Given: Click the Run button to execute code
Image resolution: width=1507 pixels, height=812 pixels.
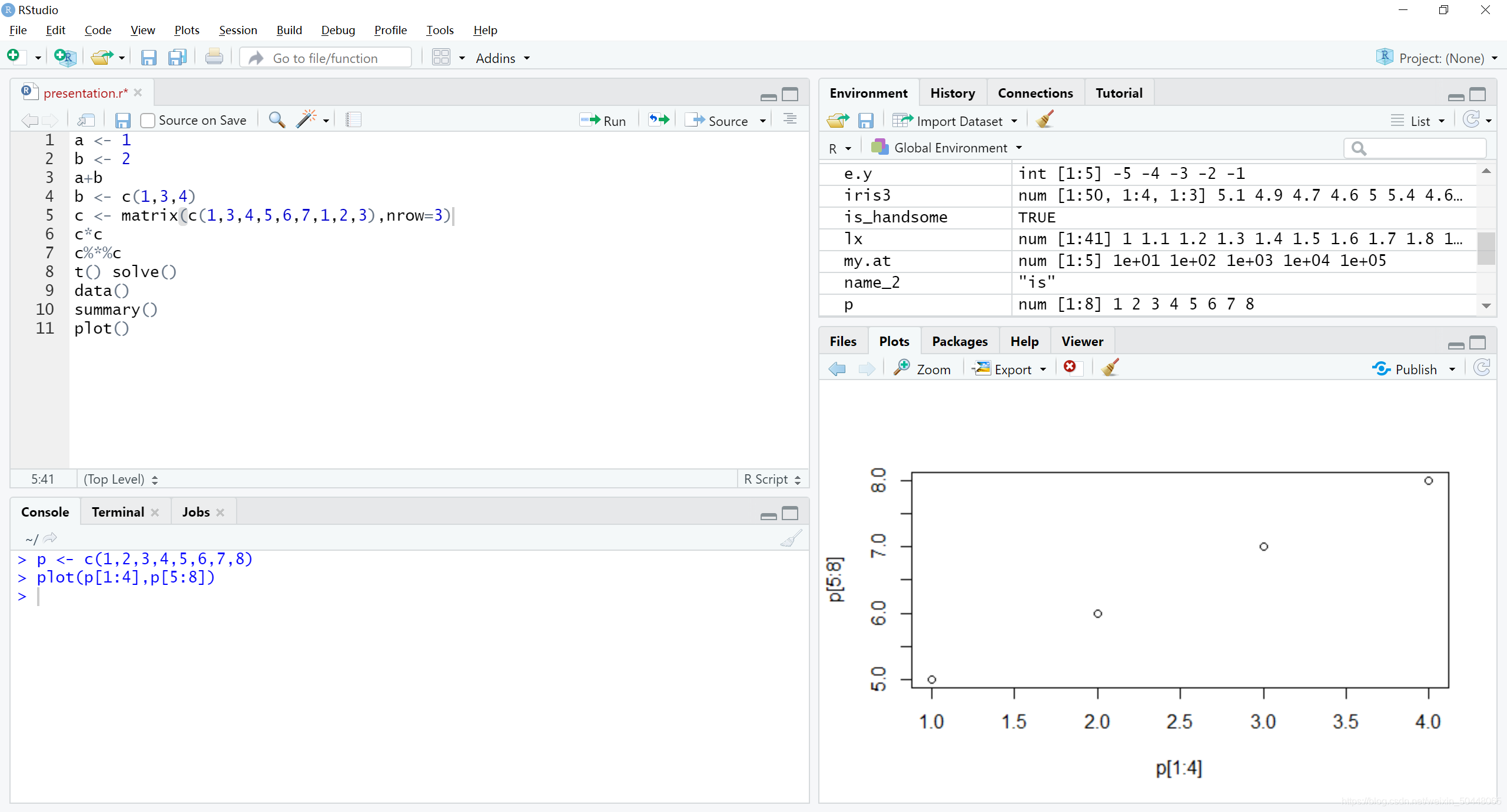Looking at the screenshot, I should tap(605, 119).
